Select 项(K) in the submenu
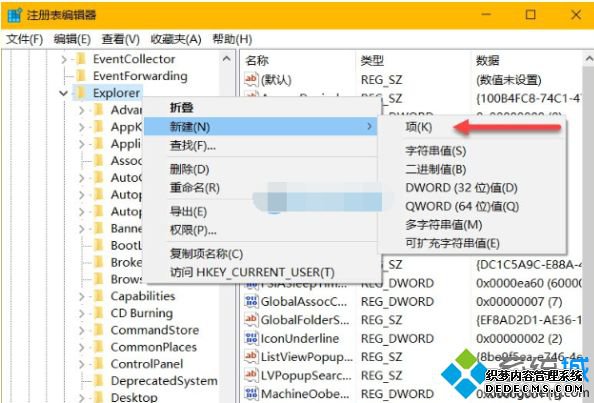Viewport: 594px width, 403px height. point(472,127)
